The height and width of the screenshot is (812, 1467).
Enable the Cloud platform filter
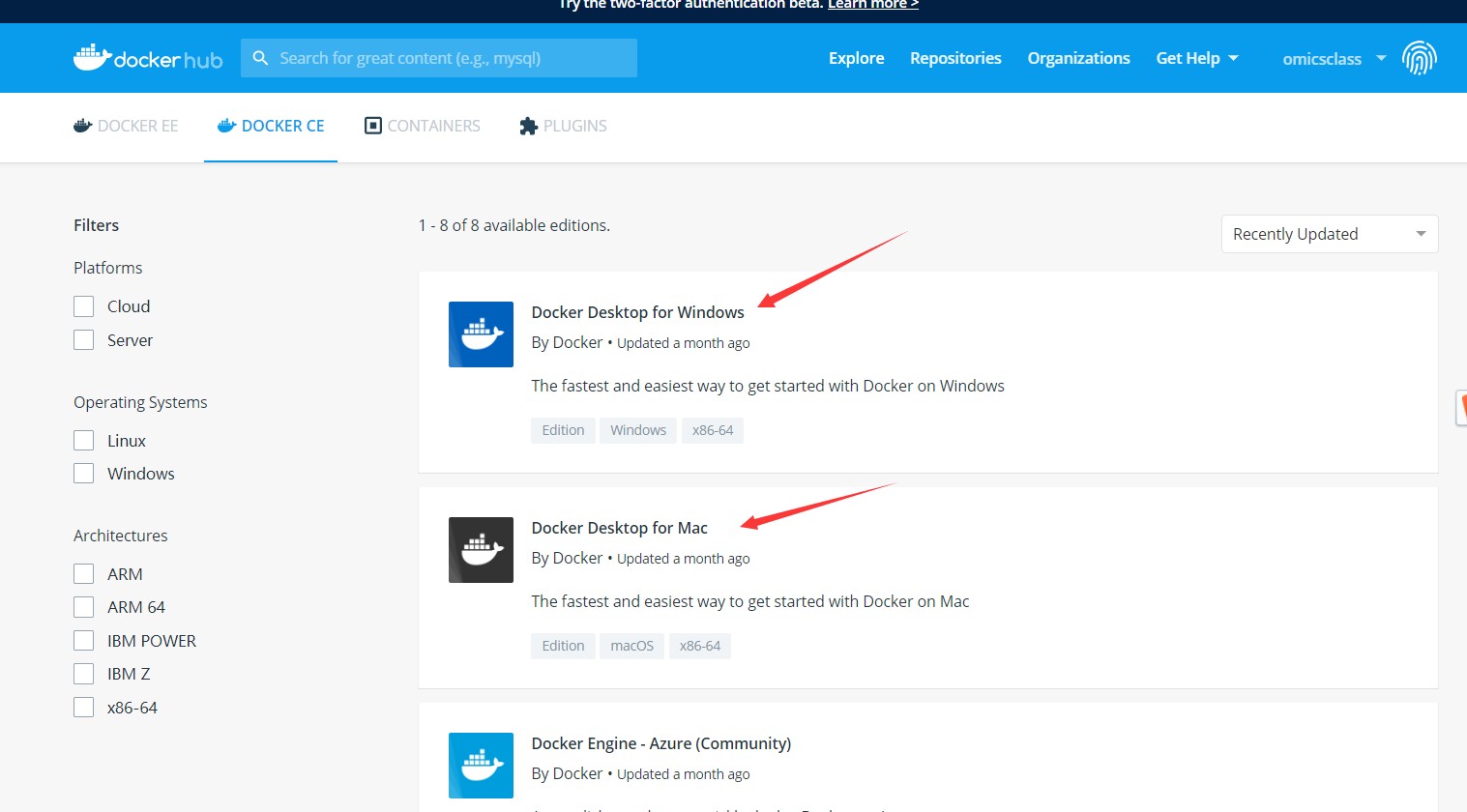[x=84, y=306]
